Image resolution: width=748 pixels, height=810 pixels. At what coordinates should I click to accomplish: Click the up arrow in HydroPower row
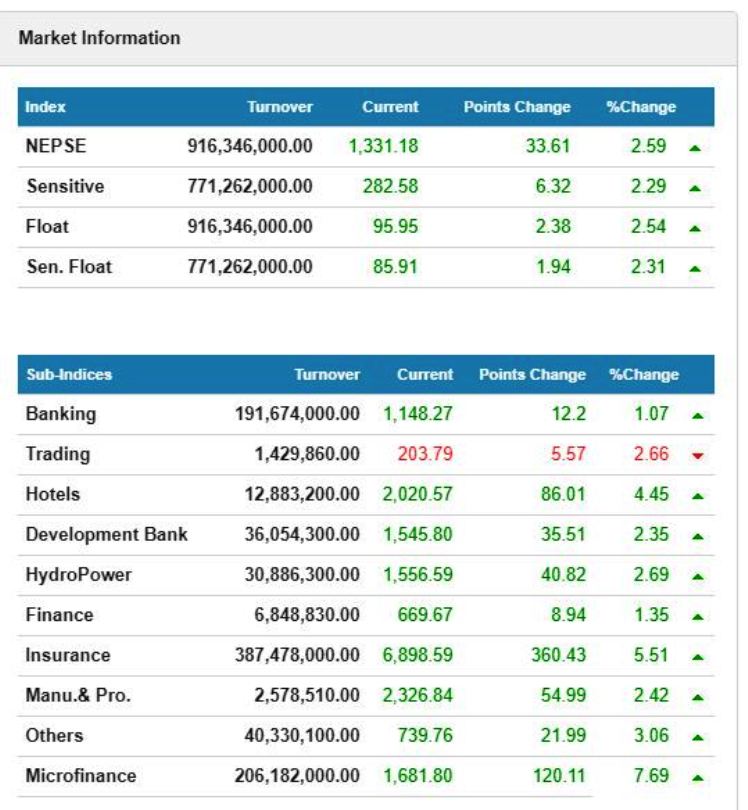click(x=698, y=577)
